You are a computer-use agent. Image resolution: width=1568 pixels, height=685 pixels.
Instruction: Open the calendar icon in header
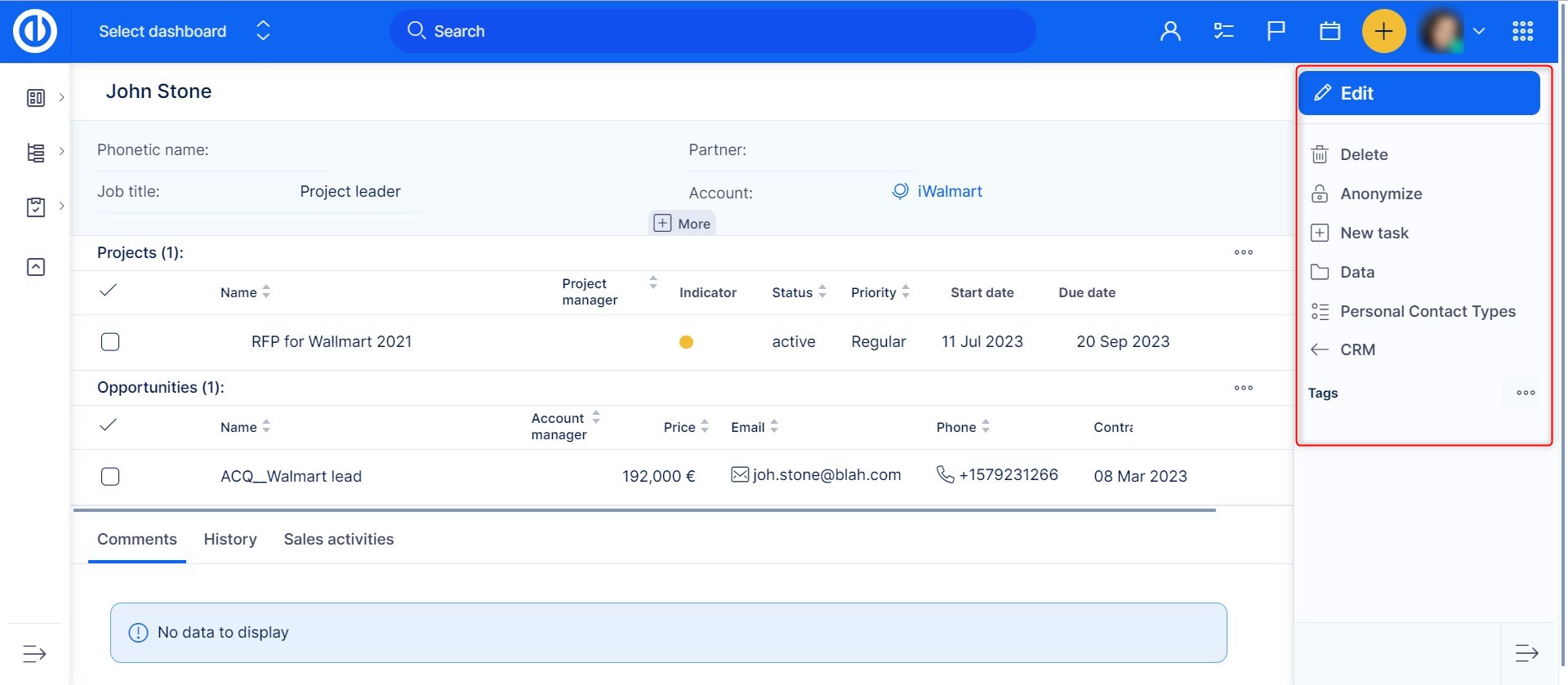(1330, 32)
